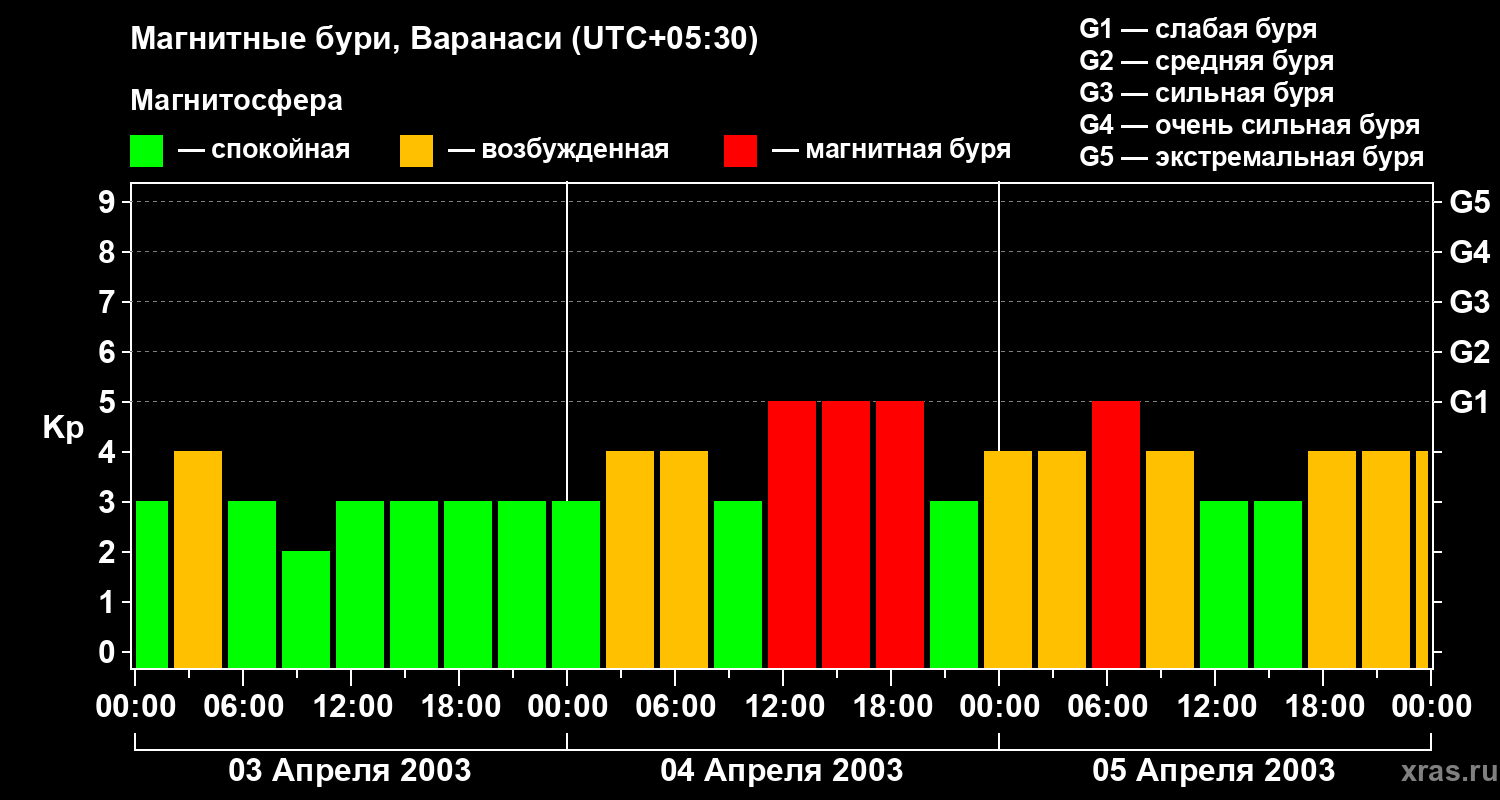Click the yellow bar right after 05 April's red bar
The image size is (1500, 800).
[x=1170, y=560]
